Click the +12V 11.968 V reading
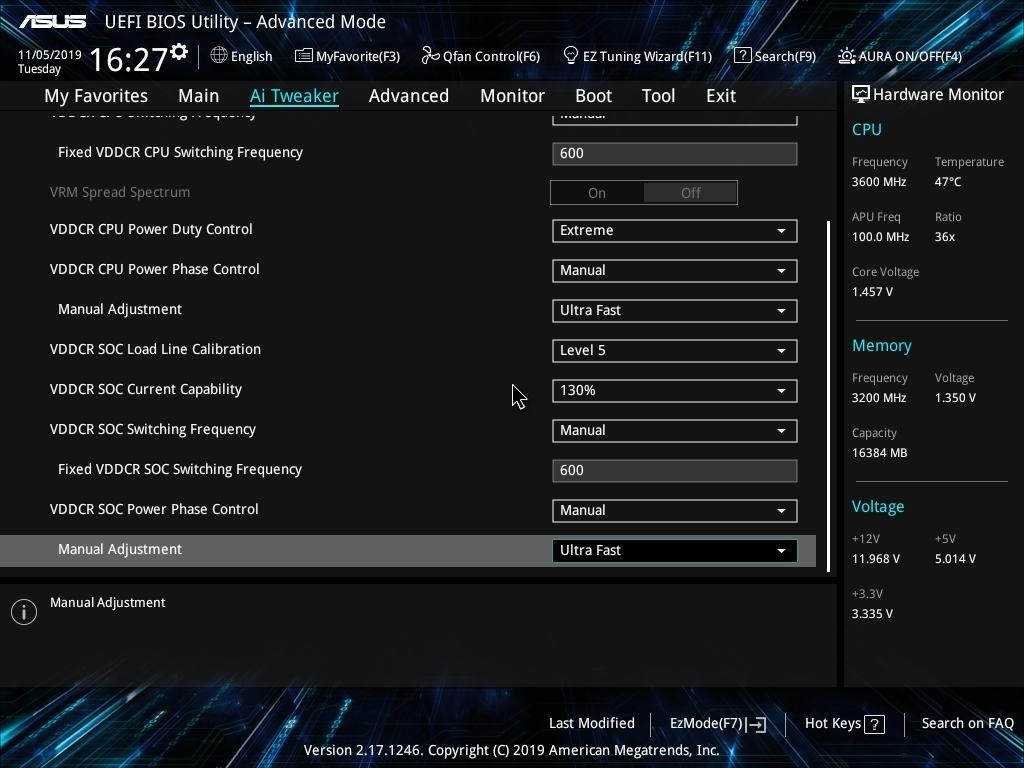This screenshot has width=1024, height=768. (876, 558)
